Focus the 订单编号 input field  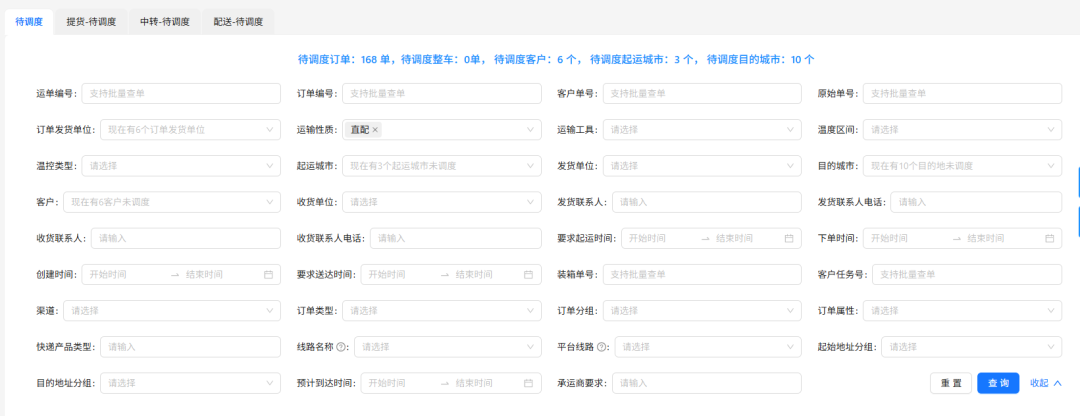tap(442, 94)
